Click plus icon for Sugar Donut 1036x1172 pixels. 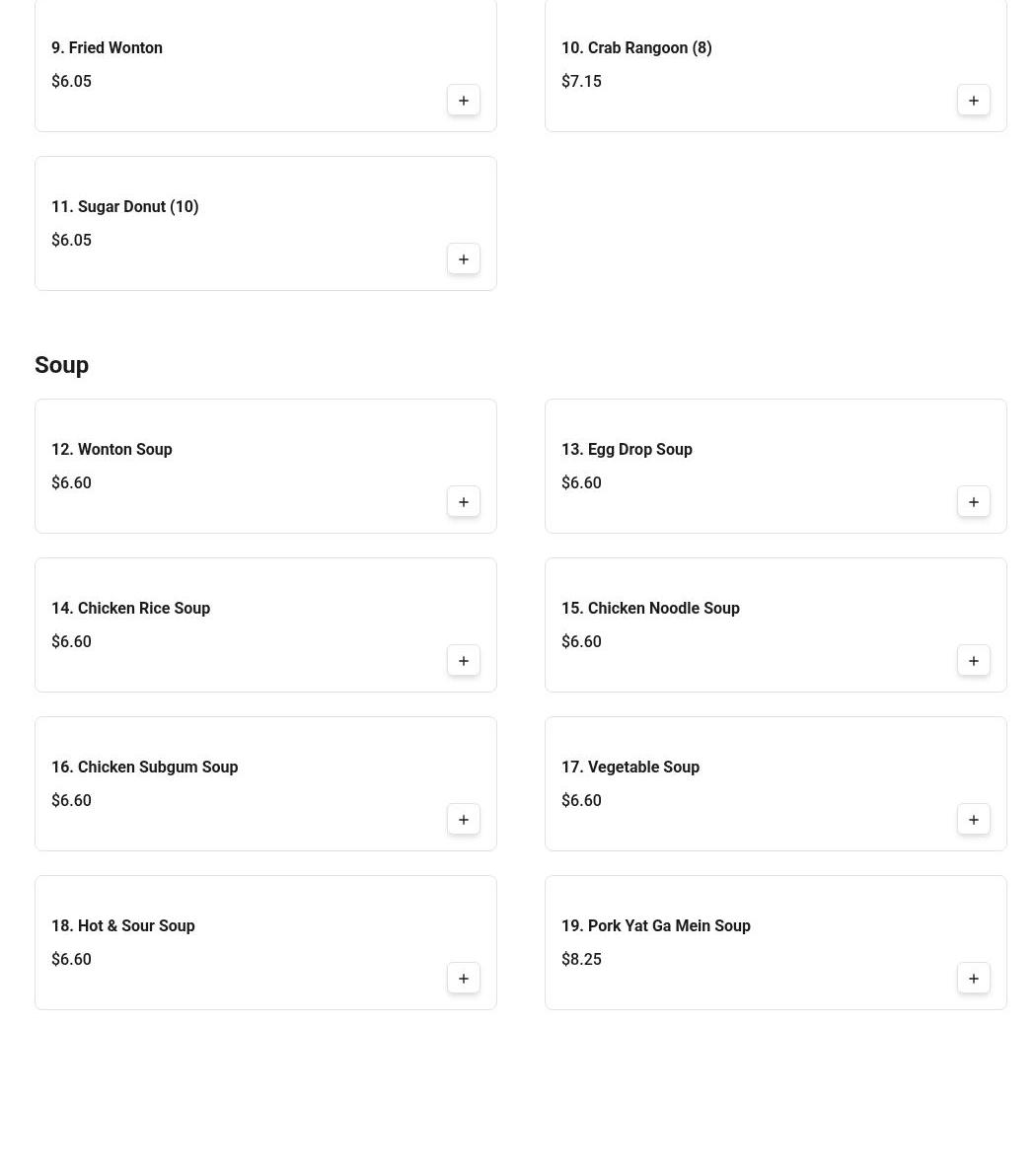(x=463, y=259)
